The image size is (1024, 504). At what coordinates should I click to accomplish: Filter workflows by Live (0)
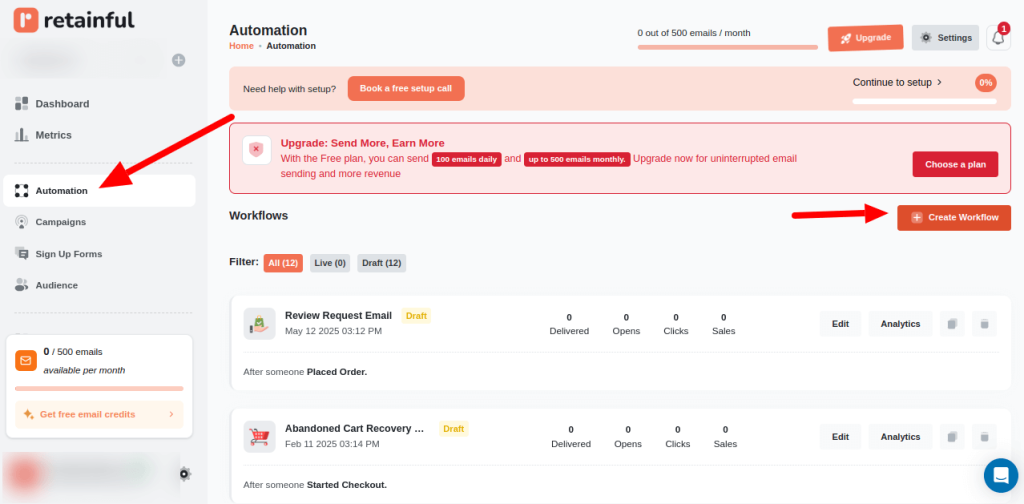(x=330, y=263)
